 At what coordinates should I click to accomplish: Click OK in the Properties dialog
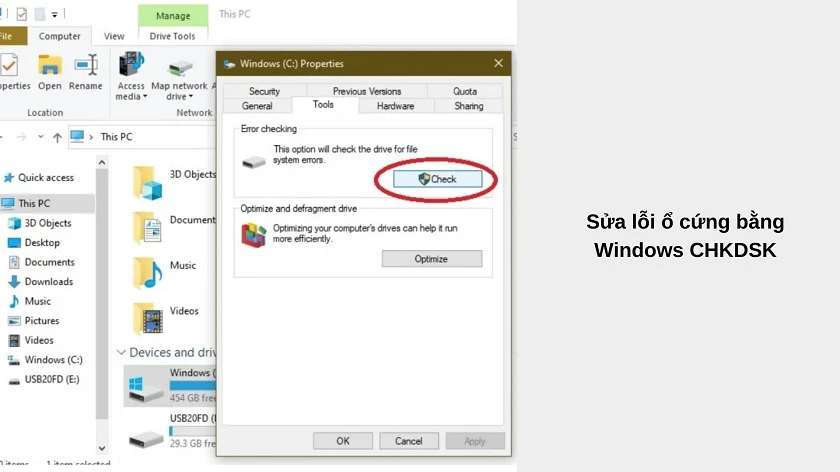[343, 441]
